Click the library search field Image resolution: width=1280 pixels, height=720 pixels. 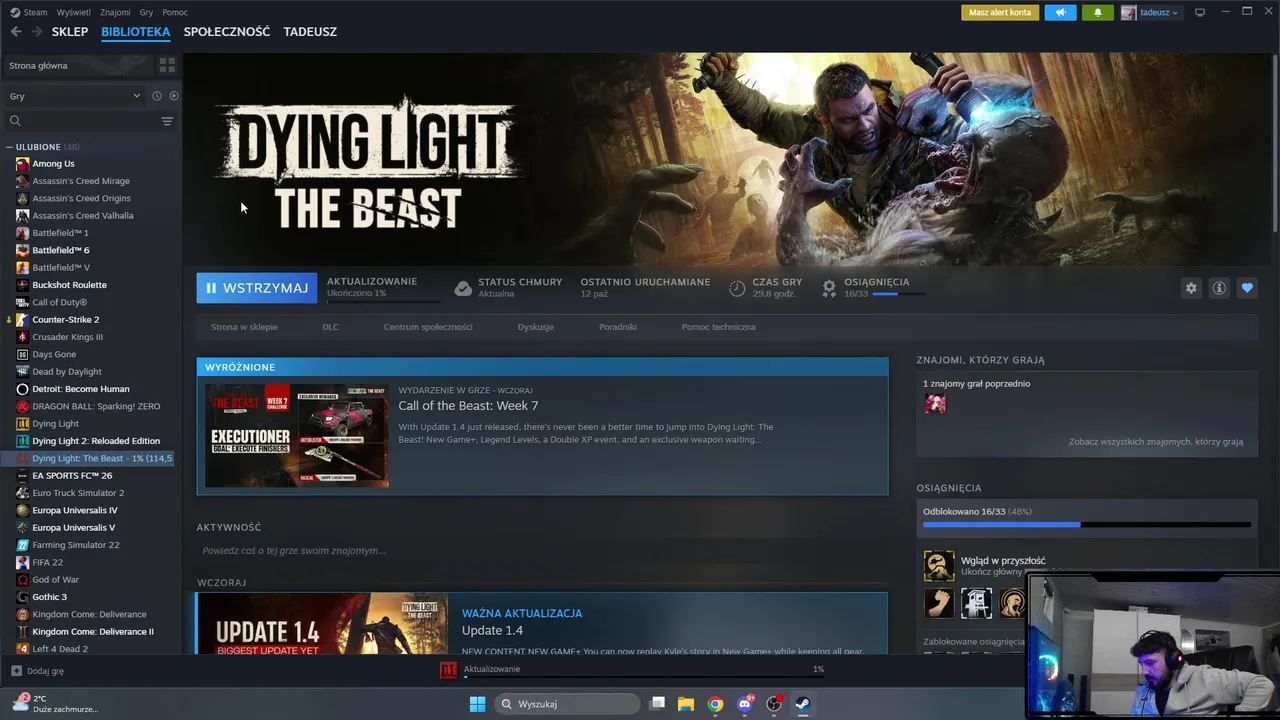tap(80, 121)
